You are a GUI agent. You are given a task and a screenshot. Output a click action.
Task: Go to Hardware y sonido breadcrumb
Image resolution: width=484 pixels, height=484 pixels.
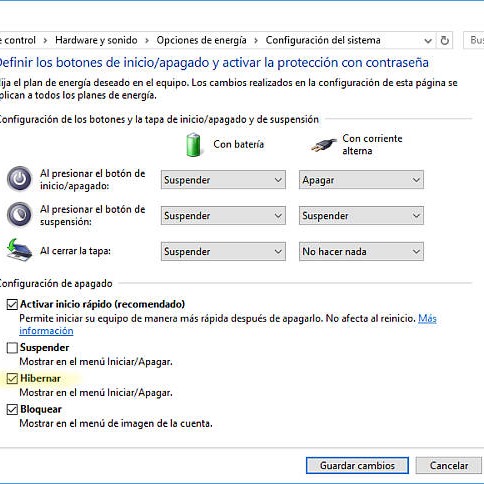[96, 40]
